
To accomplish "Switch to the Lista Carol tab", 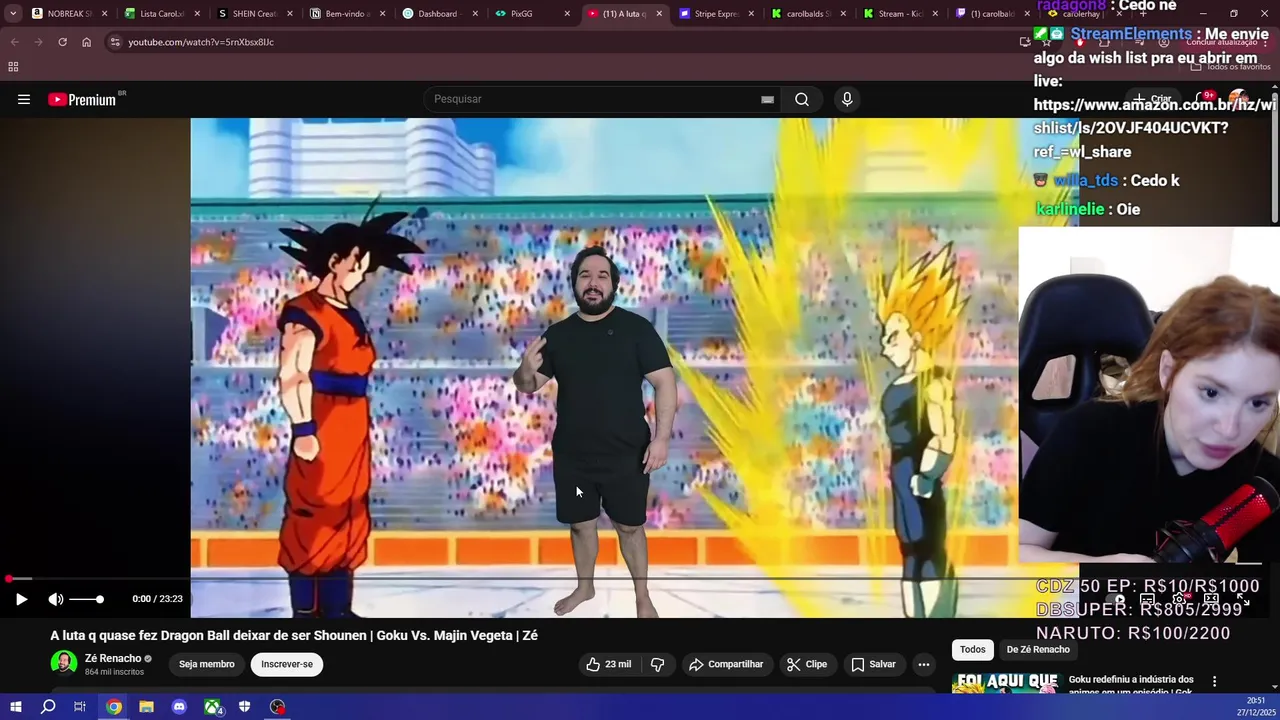I will point(162,14).
